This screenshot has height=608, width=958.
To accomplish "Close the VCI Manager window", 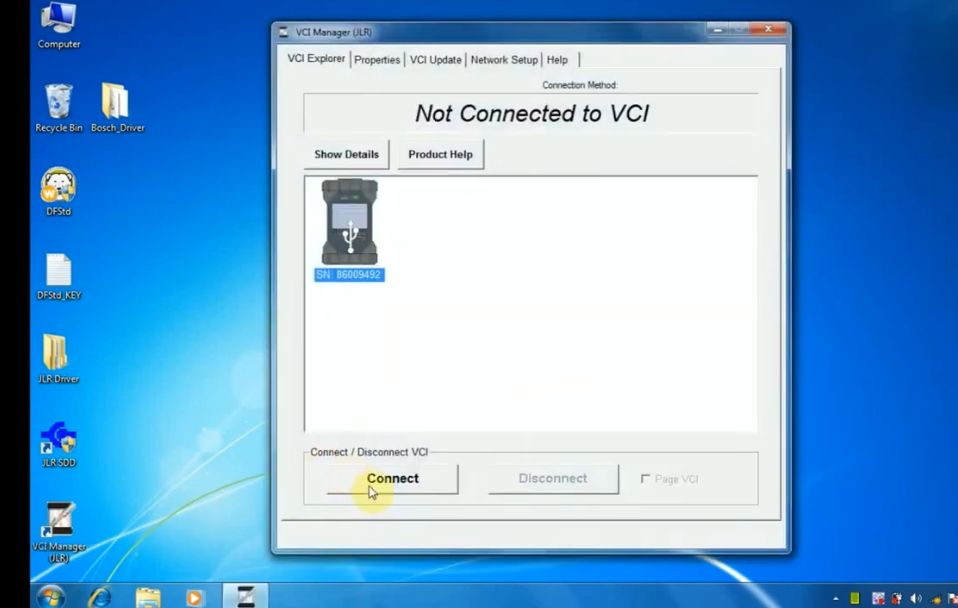I will 769,29.
